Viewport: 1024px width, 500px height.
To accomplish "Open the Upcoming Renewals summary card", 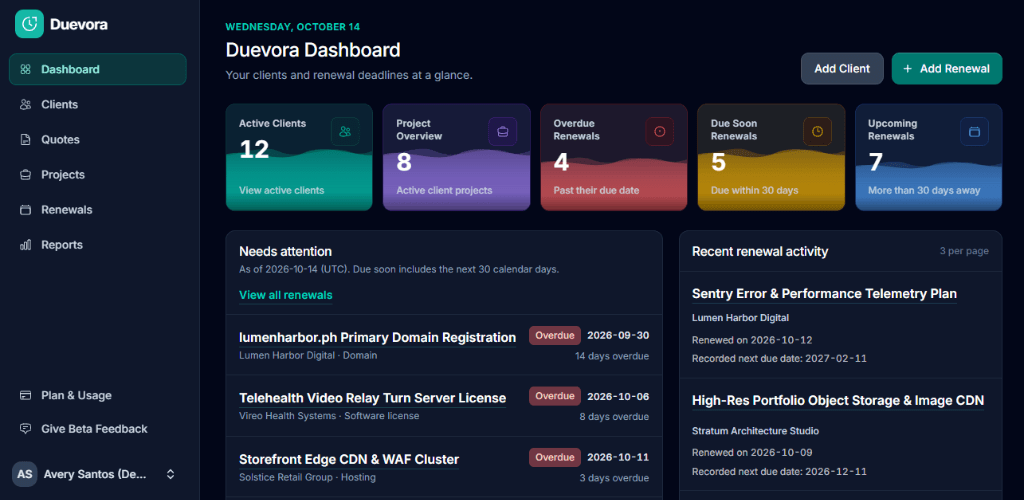I will [x=929, y=157].
